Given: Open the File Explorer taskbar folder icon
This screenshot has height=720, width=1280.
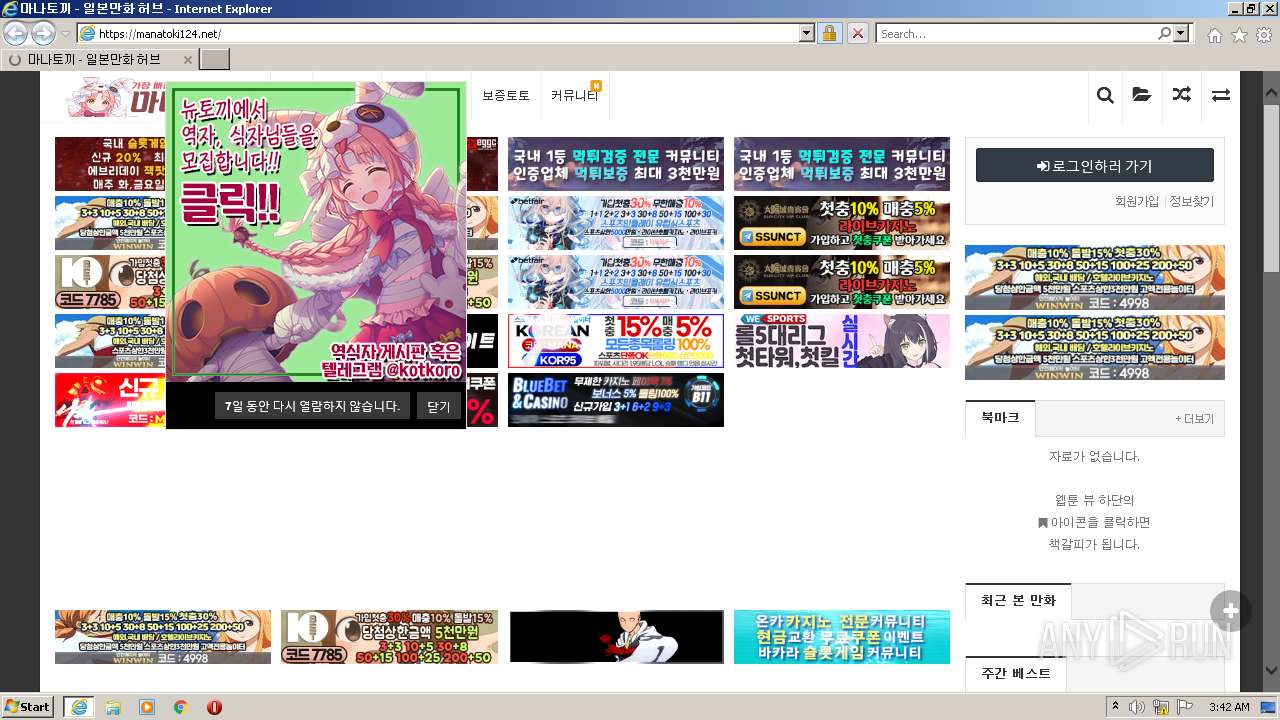Looking at the screenshot, I should [113, 706].
